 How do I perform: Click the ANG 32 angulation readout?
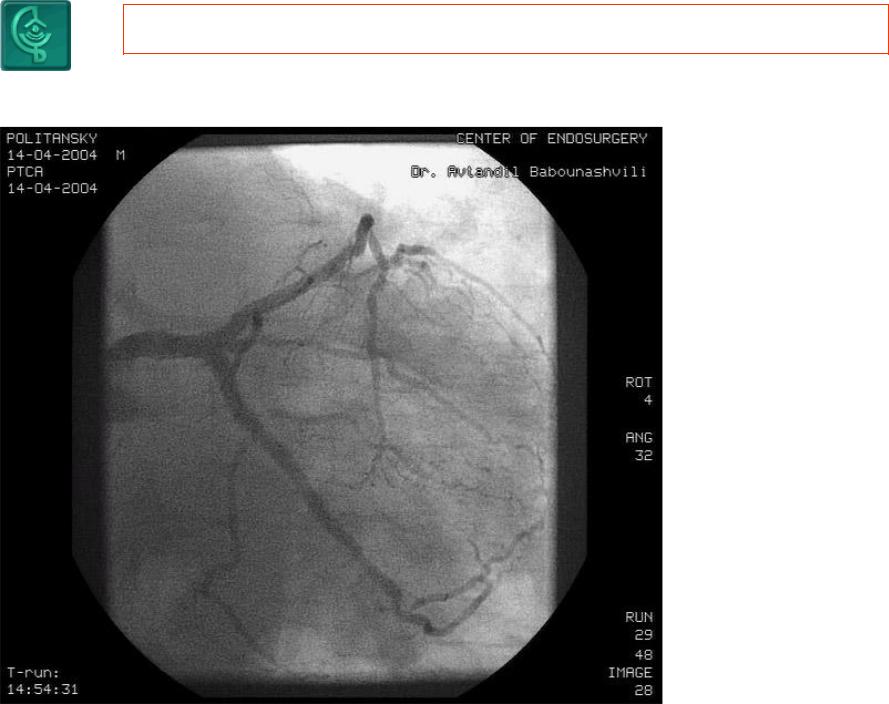coord(639,447)
